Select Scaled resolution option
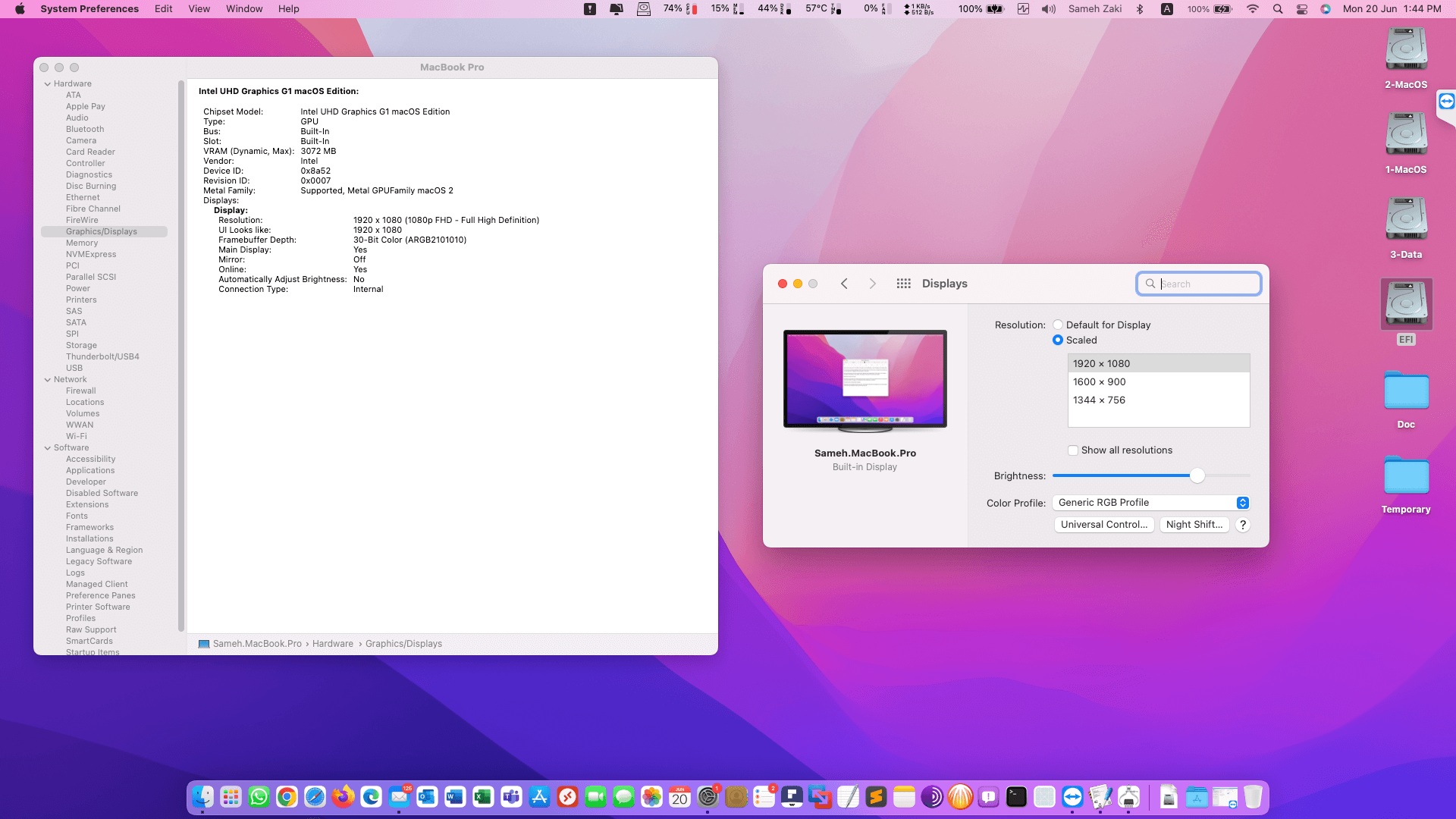The height and width of the screenshot is (819, 1456). point(1058,340)
